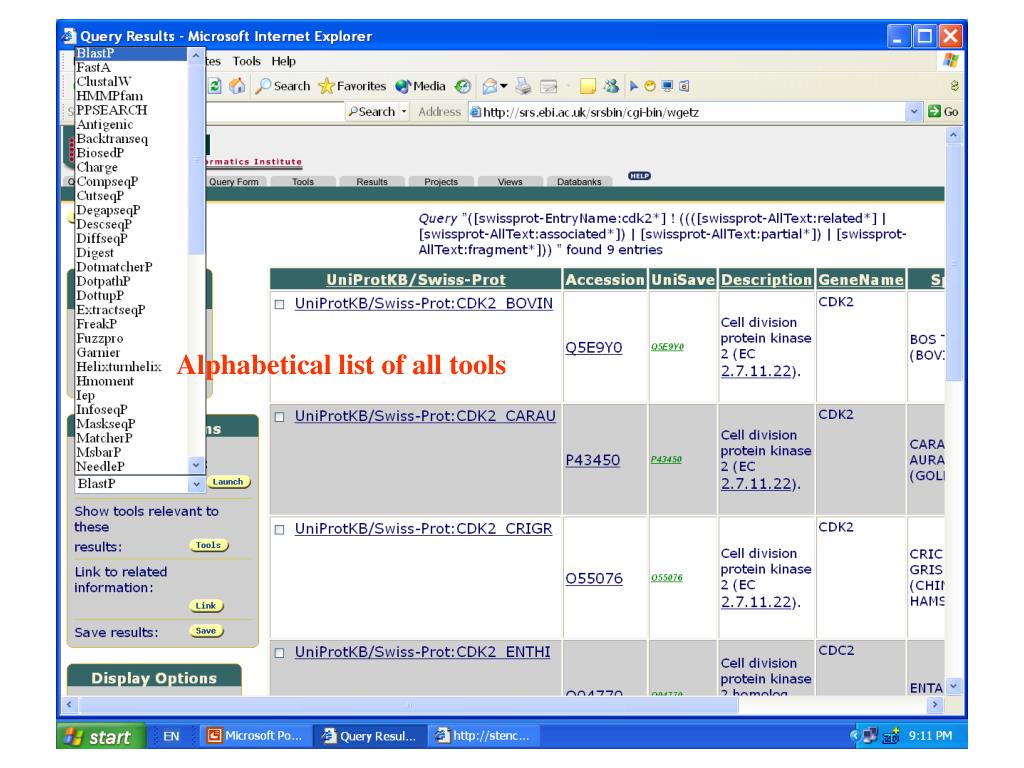Screen dimensions: 1024x768
Task: Open the Favorites star button
Action: point(352,86)
